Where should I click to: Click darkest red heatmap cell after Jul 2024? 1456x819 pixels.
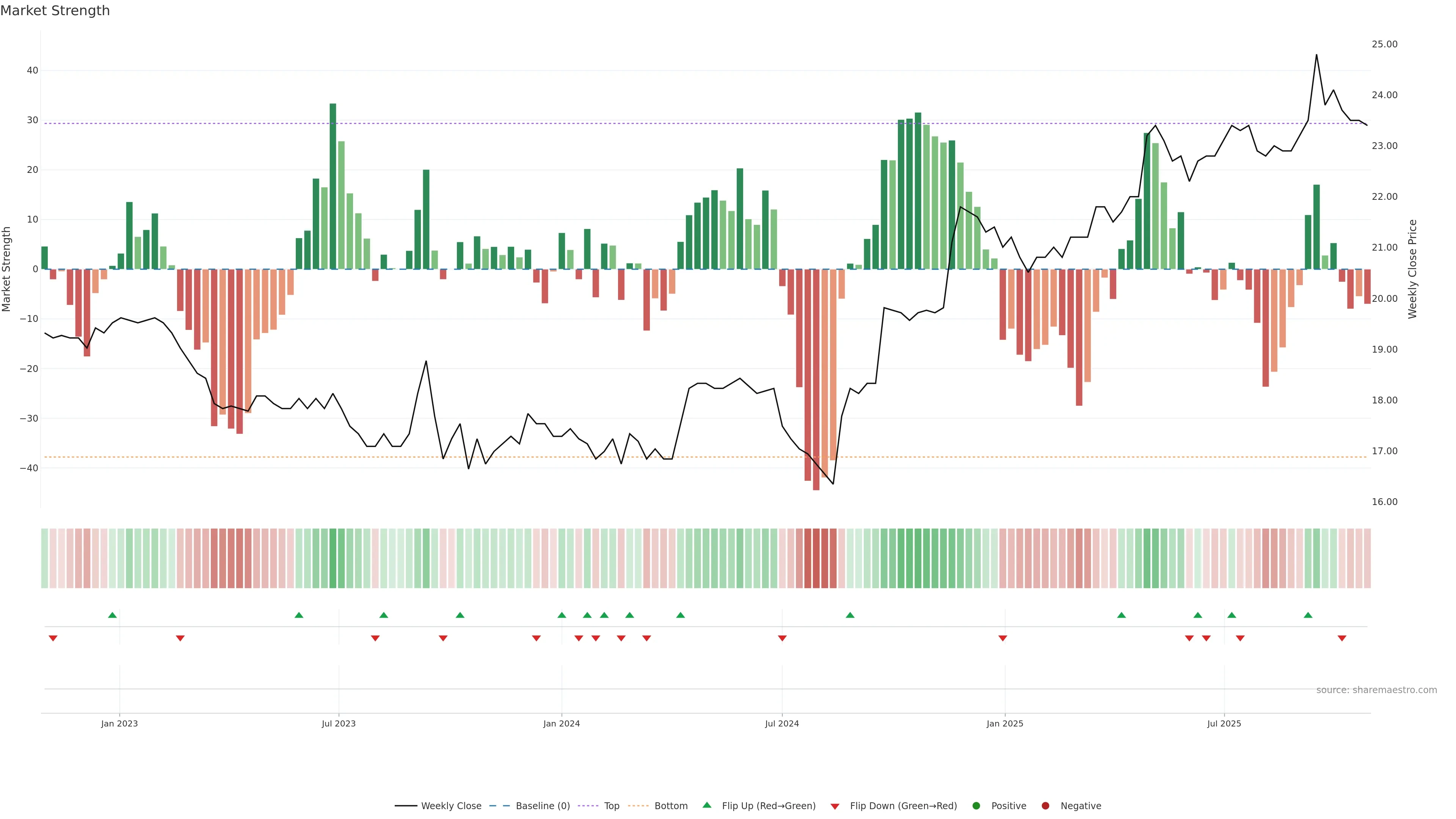pyautogui.click(x=816, y=559)
